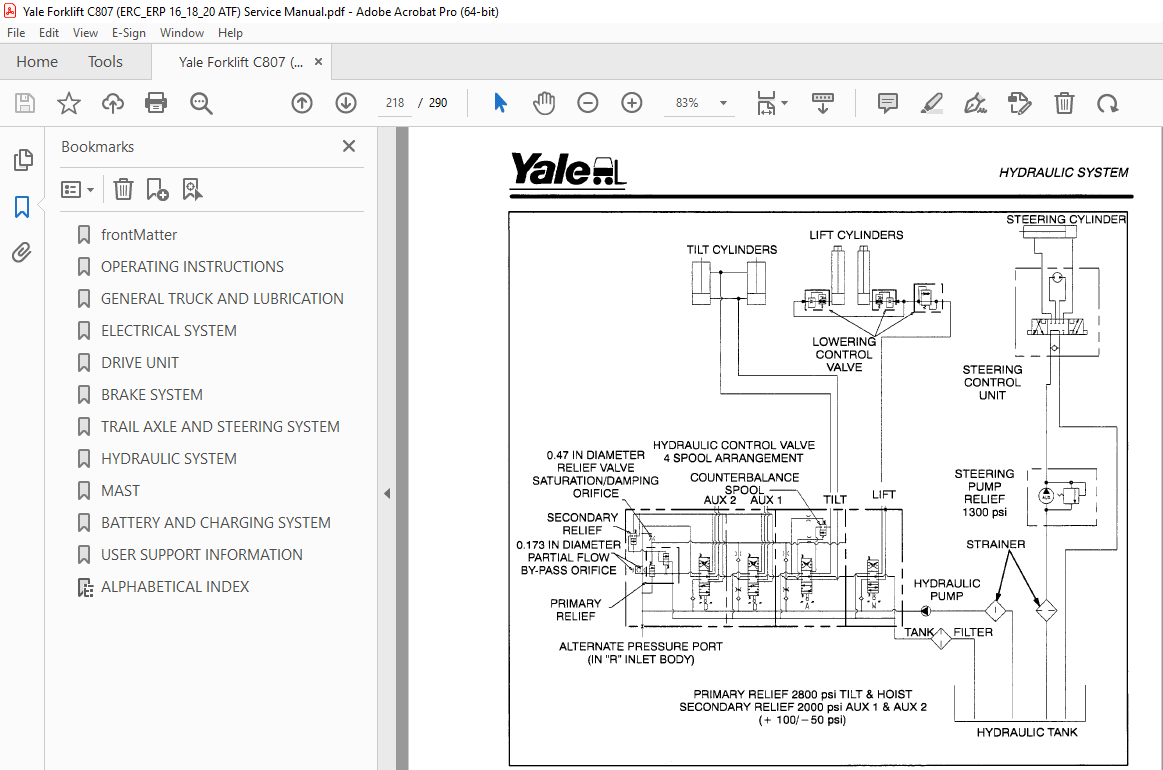Open the frontMatter bookmark

coord(139,234)
